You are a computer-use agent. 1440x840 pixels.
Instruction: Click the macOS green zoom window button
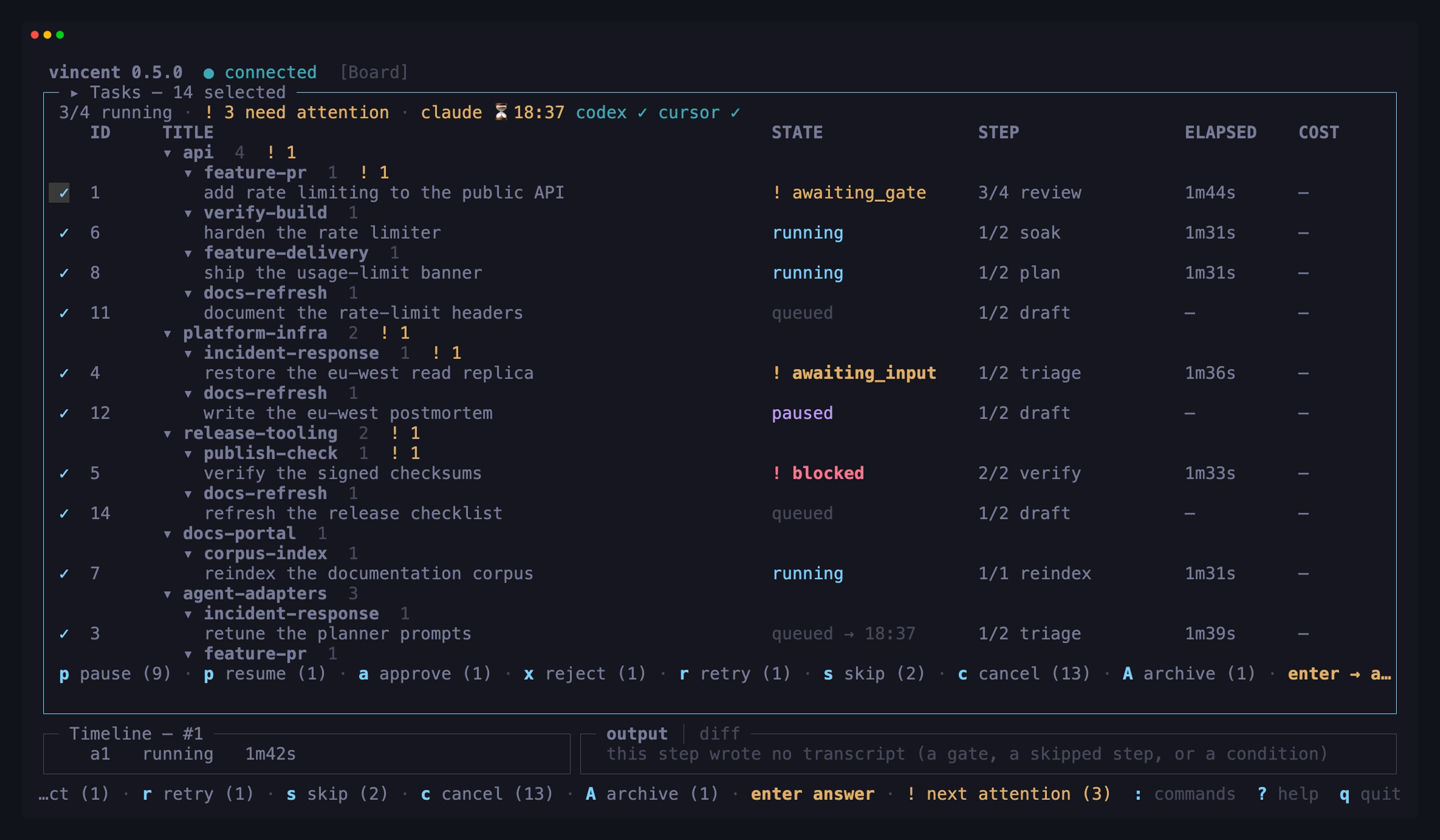tap(60, 35)
